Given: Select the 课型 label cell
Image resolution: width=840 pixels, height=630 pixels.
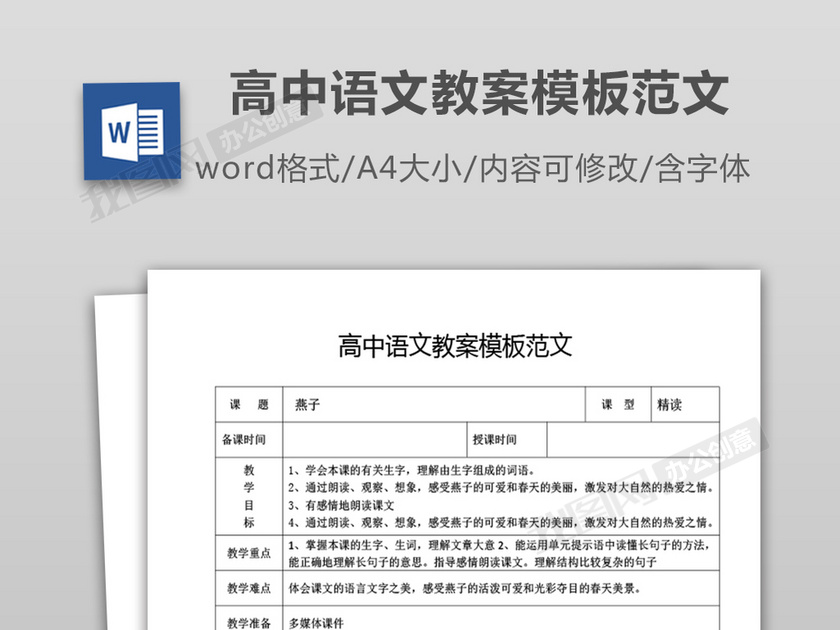Looking at the screenshot, I should (617, 405).
